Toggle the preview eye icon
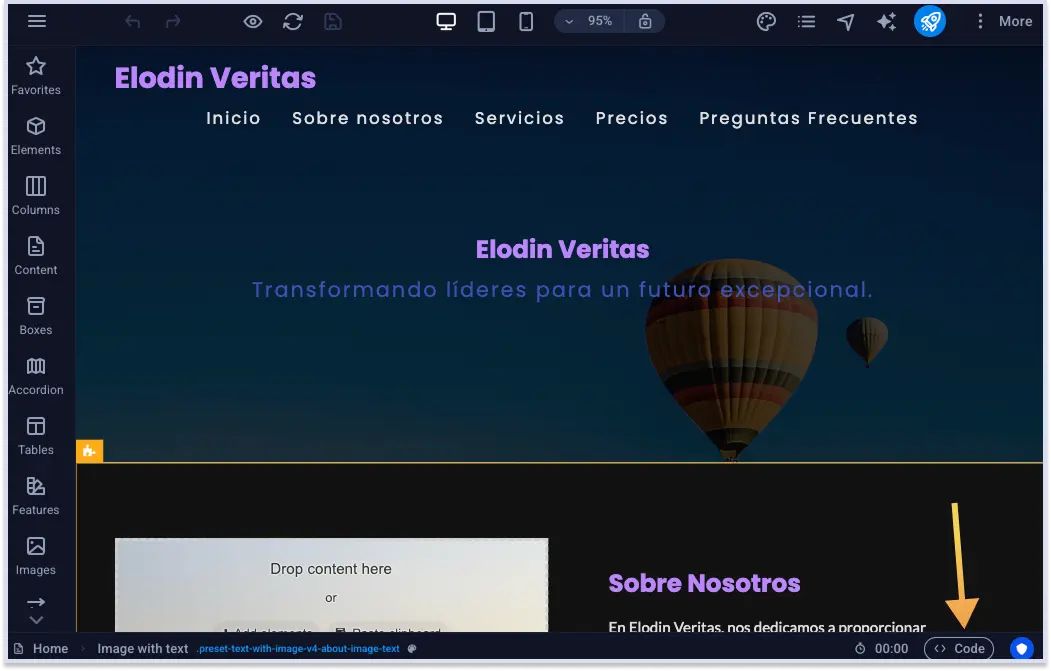Image resolution: width=1051 pixels, height=671 pixels. [x=252, y=21]
